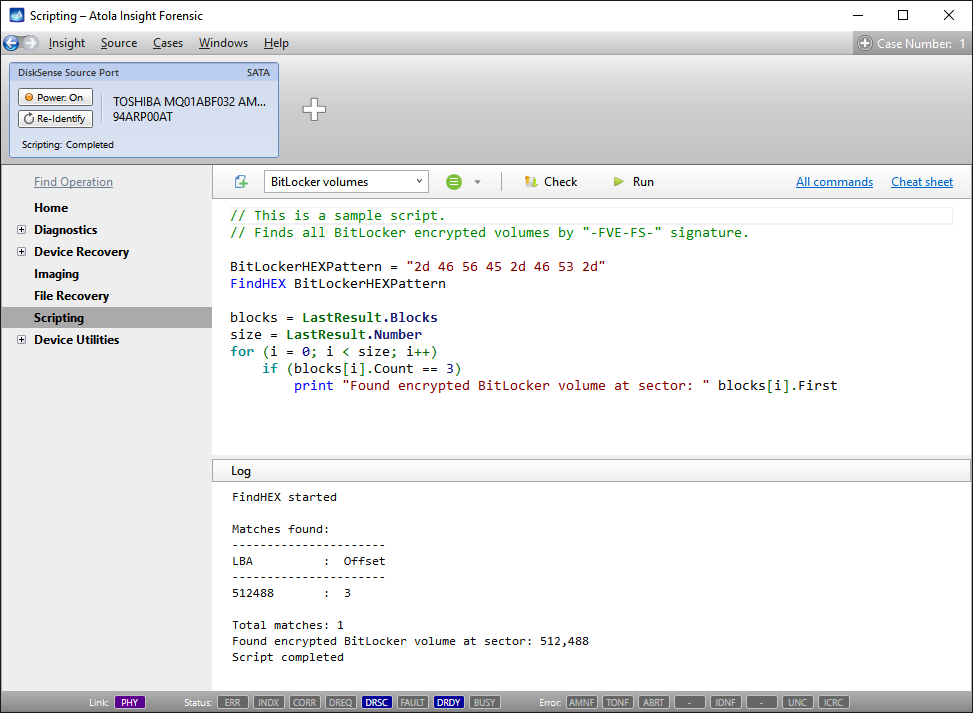Expand the Device Recovery tree node

[x=22, y=251]
